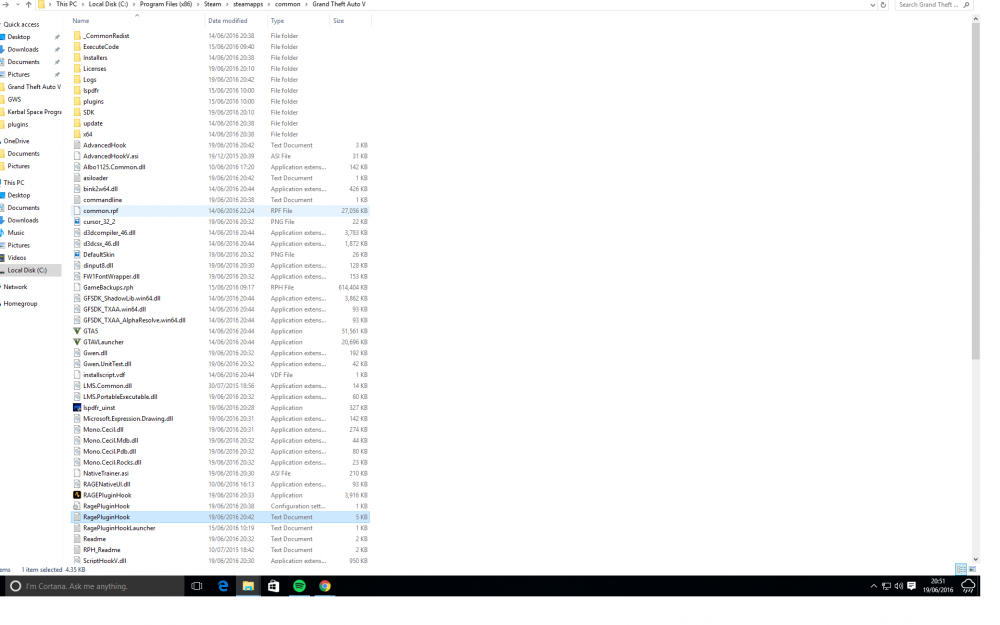Select Homegroup in navigation pane
The width and height of the screenshot is (1000, 625).
(x=20, y=304)
